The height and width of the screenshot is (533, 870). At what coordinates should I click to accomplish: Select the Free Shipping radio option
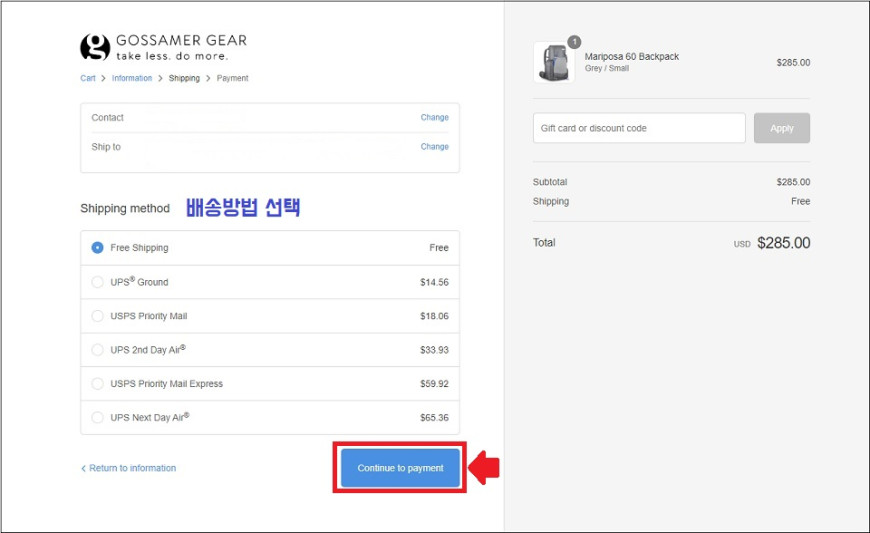[x=97, y=247]
